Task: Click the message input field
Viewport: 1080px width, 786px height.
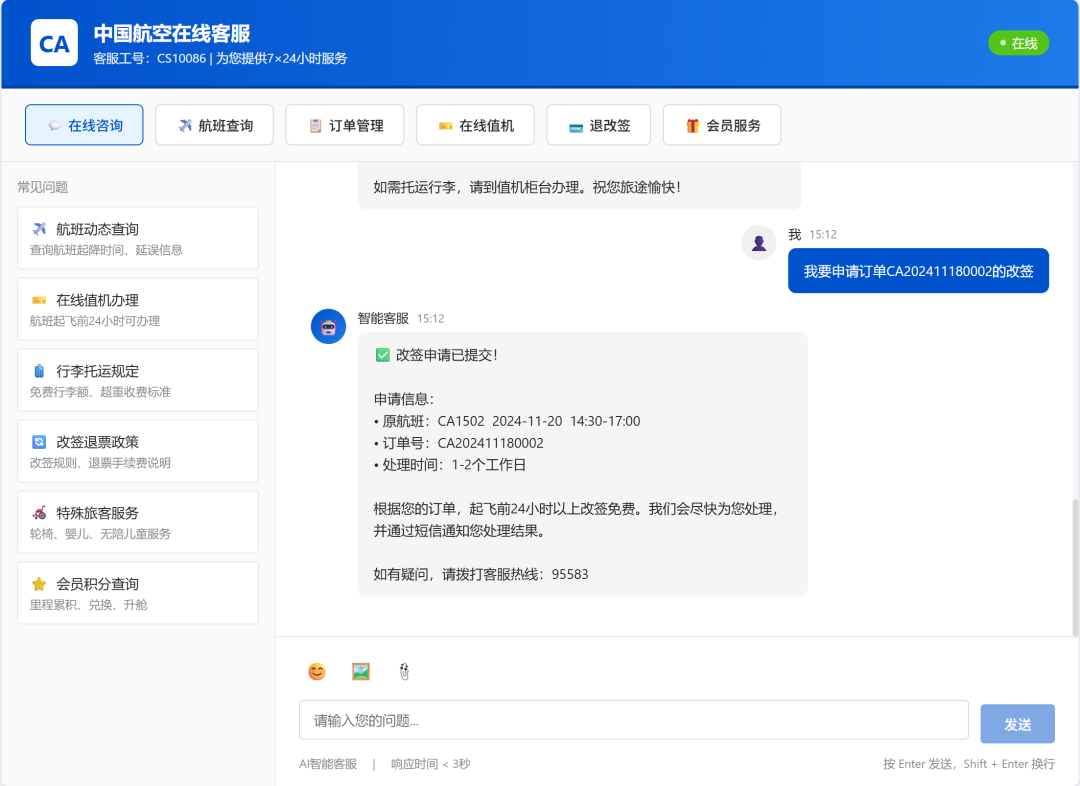Action: 634,719
